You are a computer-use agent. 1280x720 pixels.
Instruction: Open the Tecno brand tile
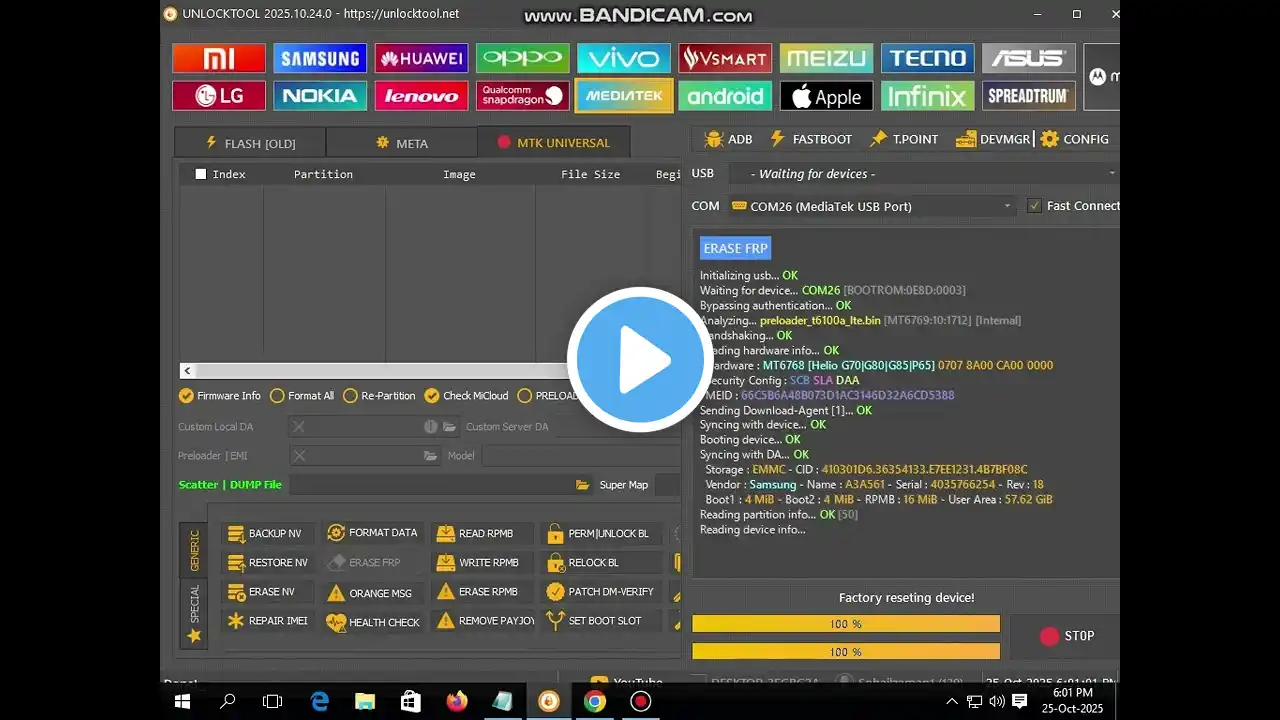(928, 58)
